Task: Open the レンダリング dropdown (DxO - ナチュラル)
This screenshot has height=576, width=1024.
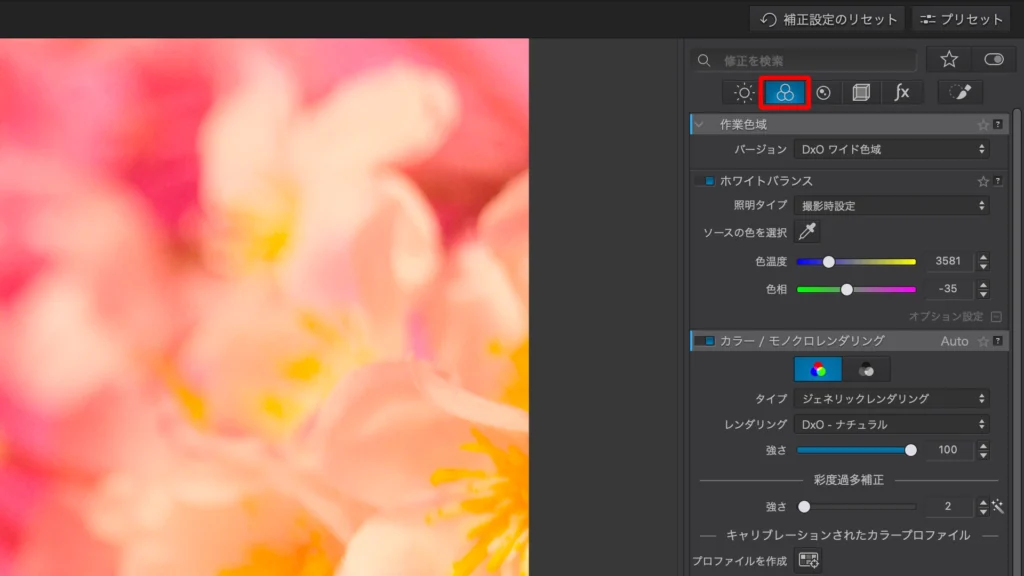Action: (x=892, y=424)
